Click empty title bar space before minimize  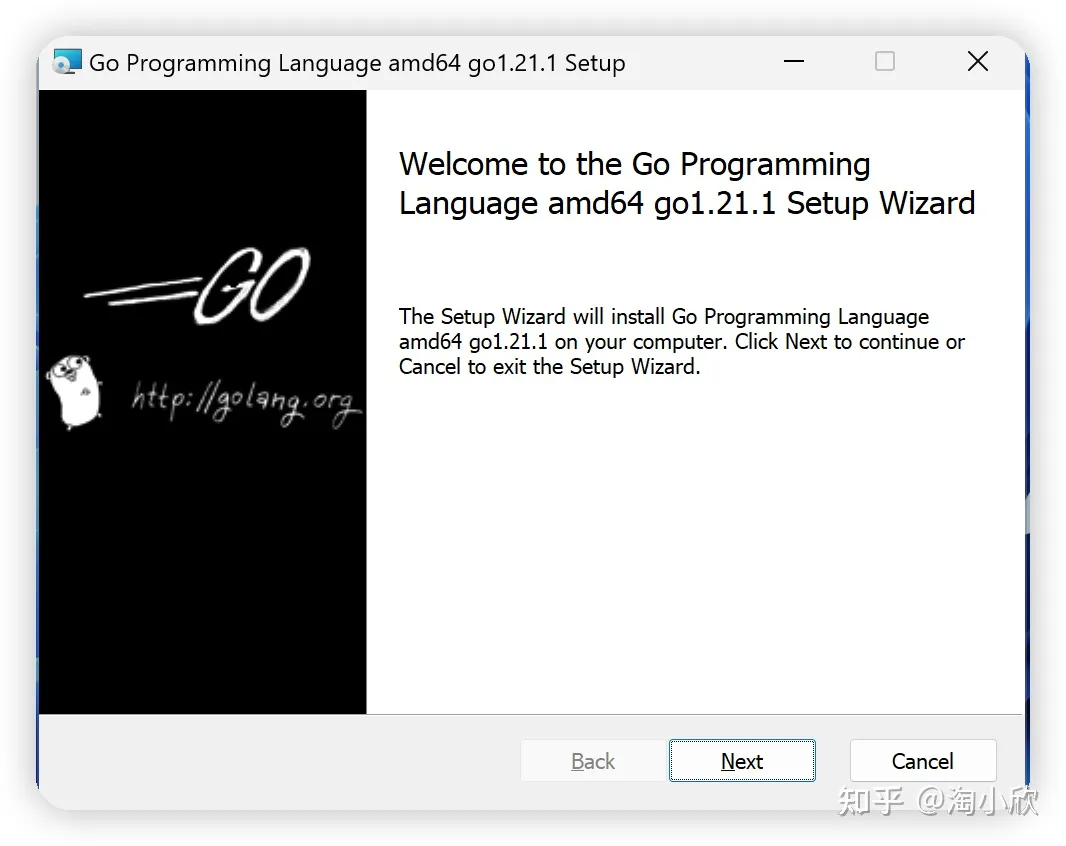(700, 62)
